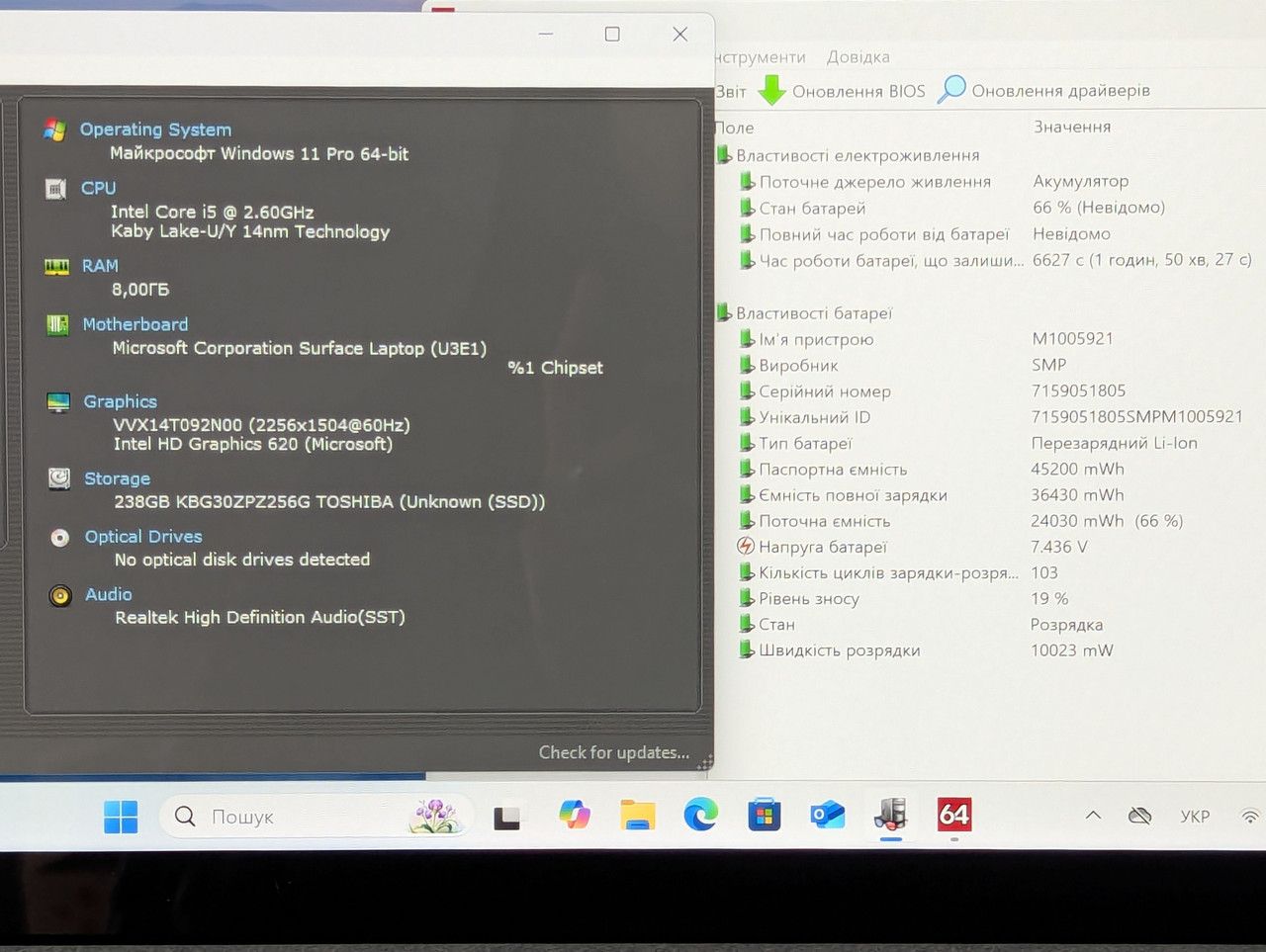This screenshot has height=952, width=1266.
Task: Click "No optical disk drives detected" in Speccy
Action: (x=242, y=560)
